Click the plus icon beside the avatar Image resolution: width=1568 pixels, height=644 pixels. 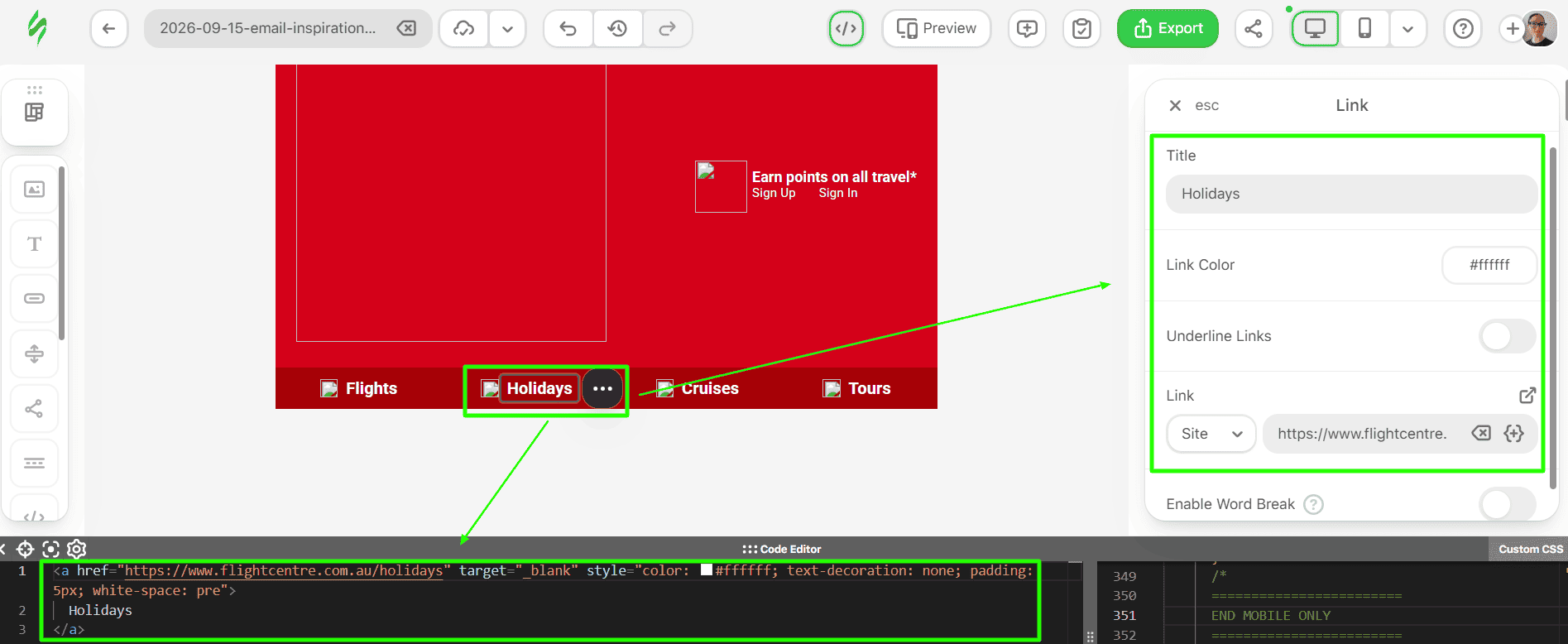coord(1513,28)
